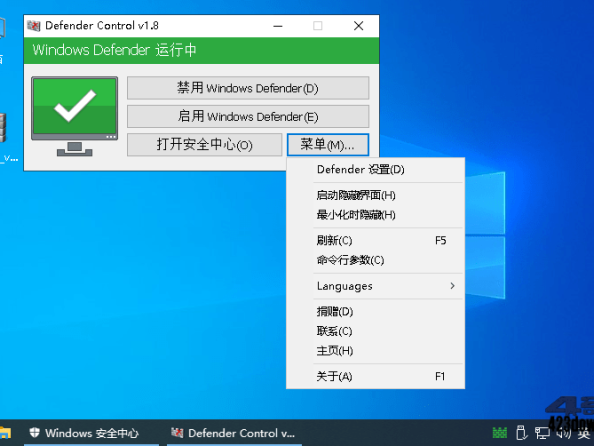Viewport: 594px width, 446px height.
Task: Click the Windows Security shield taskbar icon
Action: point(34,432)
